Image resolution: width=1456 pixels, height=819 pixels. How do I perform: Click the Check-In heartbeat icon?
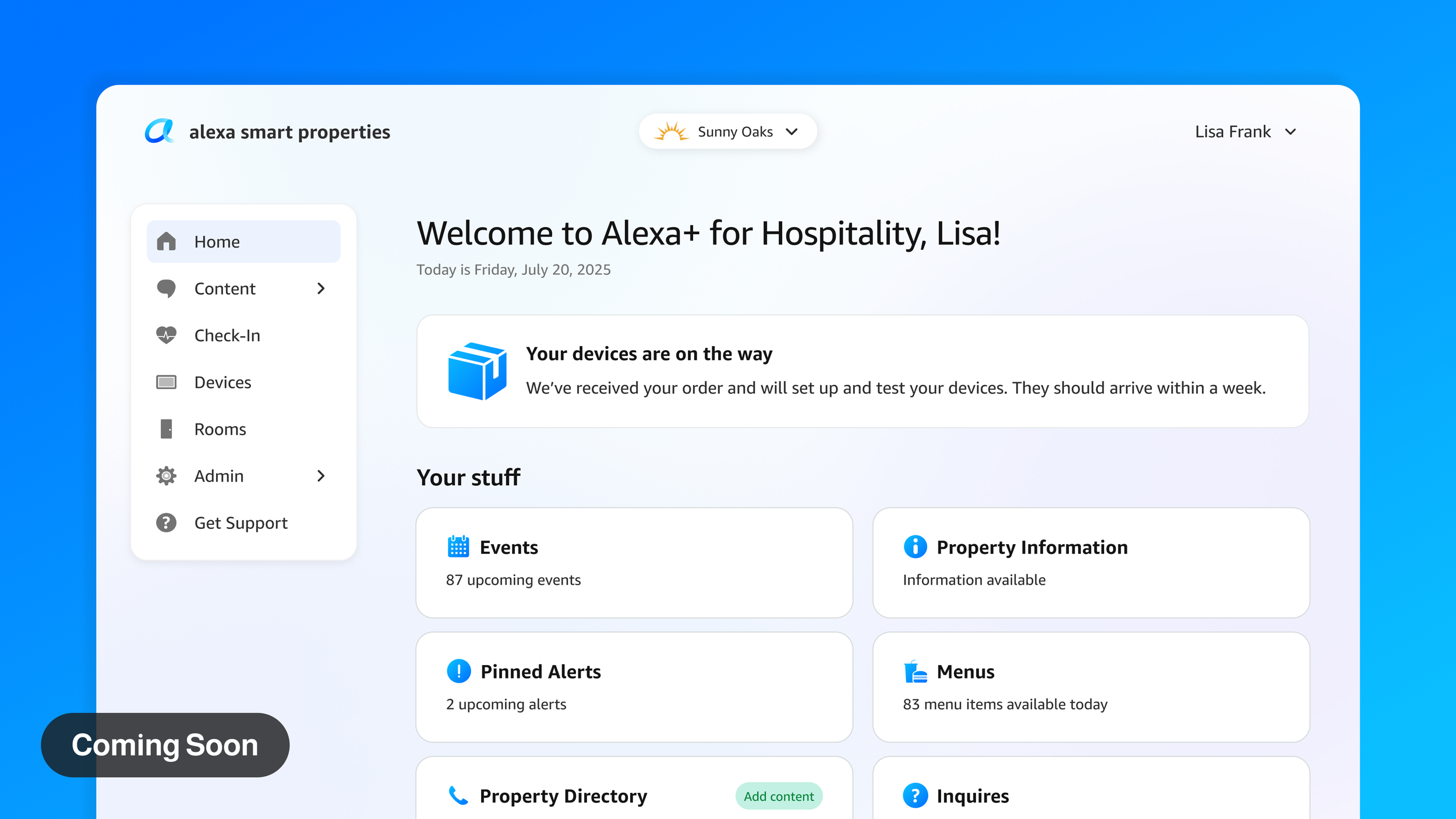coord(166,335)
